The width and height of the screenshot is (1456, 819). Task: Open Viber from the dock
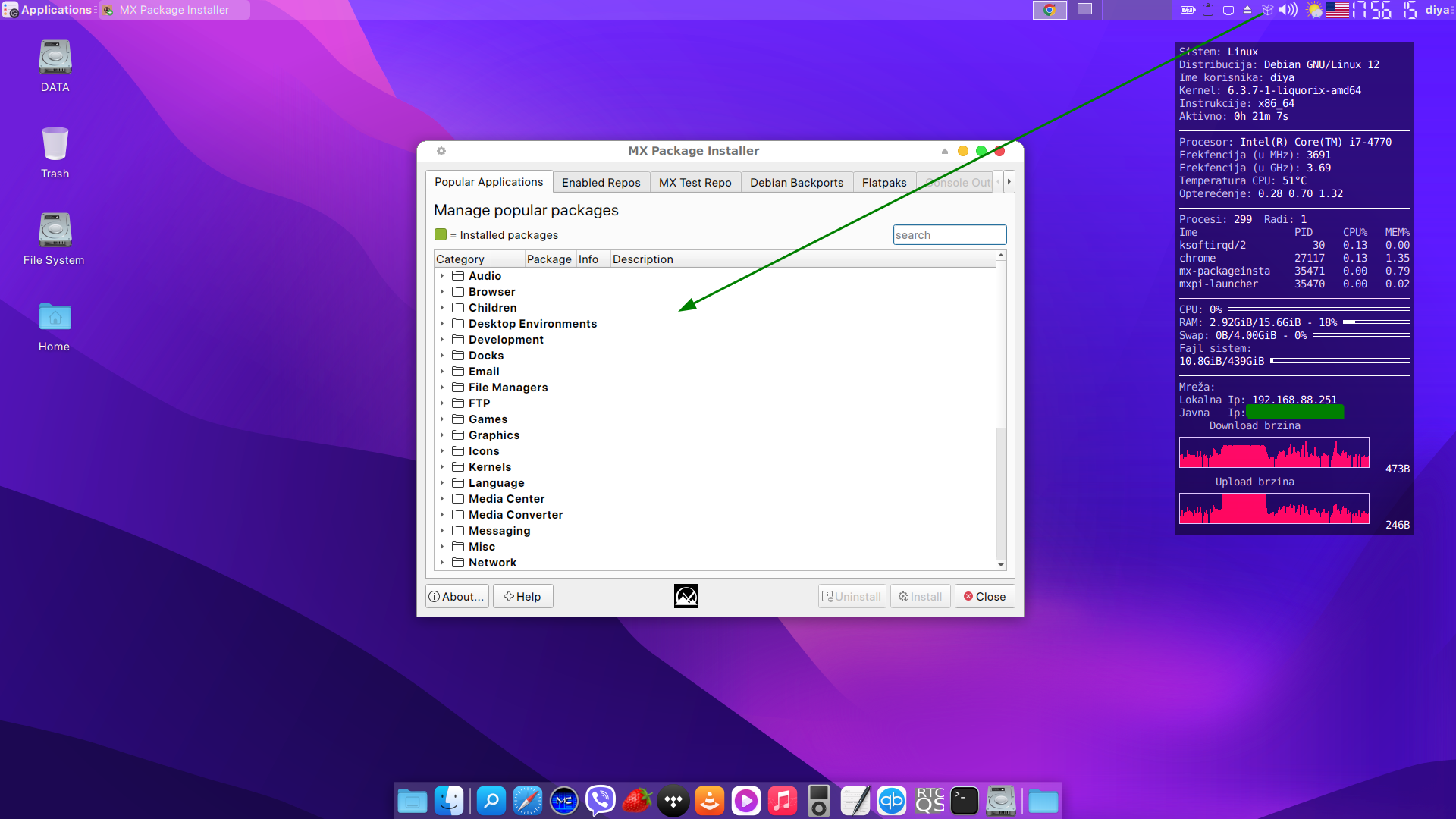601,801
